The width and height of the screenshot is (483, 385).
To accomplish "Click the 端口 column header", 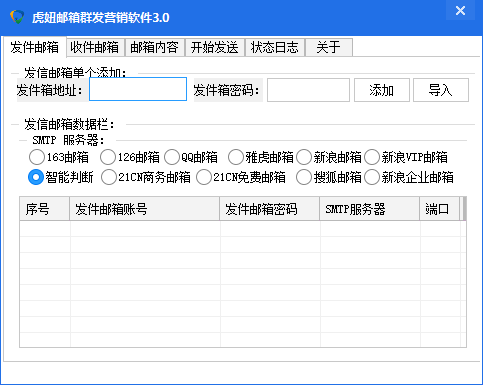I will click(440, 209).
